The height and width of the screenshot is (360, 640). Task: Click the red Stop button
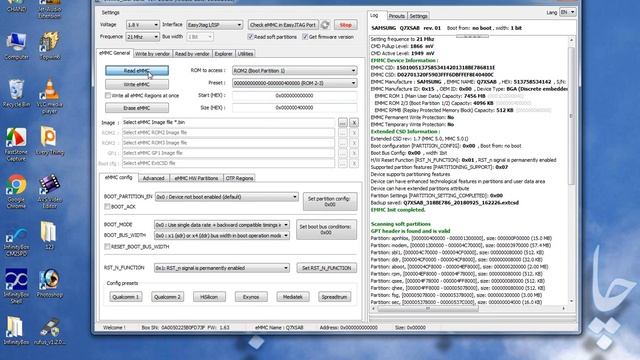pos(345,25)
